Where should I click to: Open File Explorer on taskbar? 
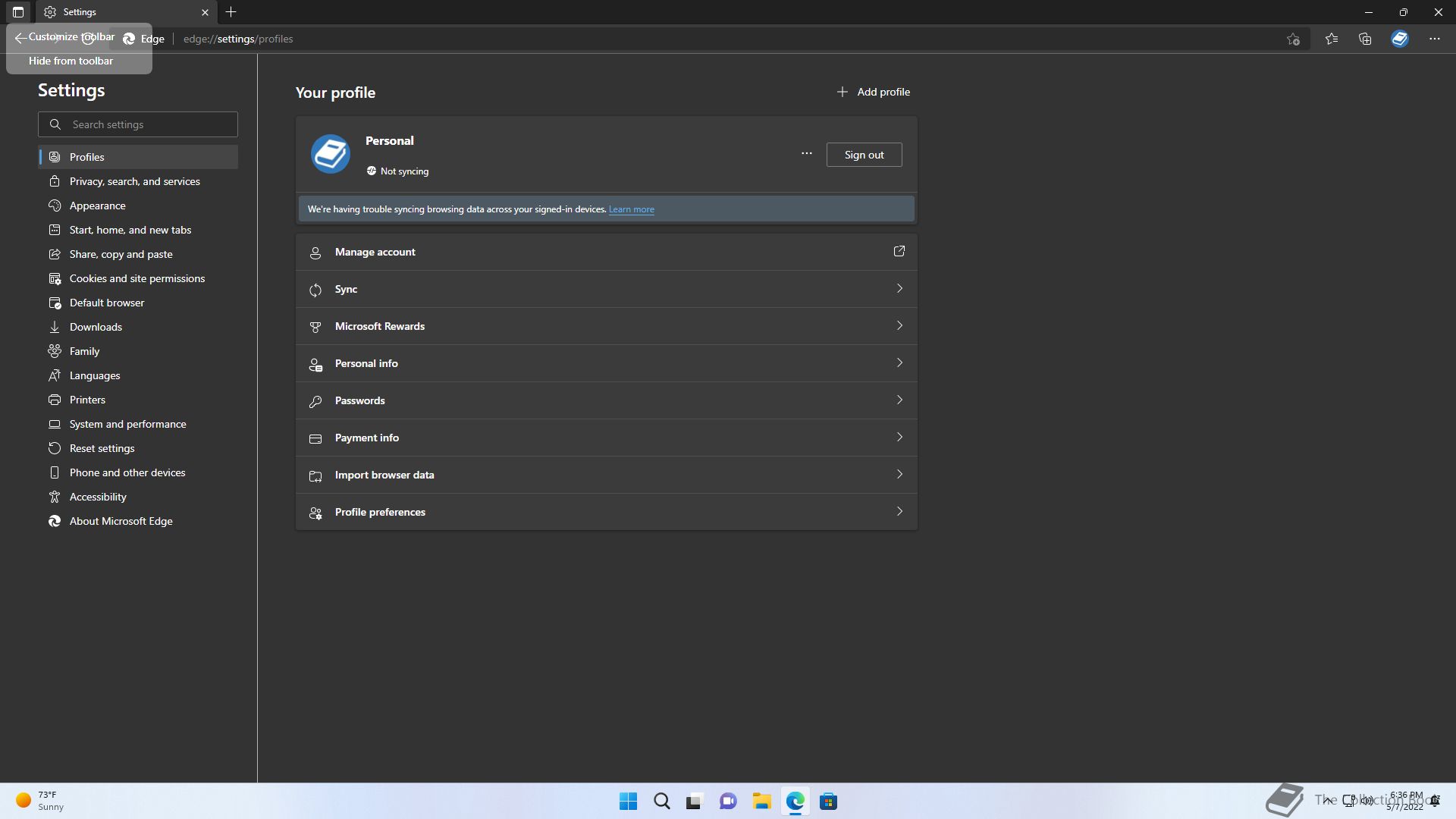[761, 801]
